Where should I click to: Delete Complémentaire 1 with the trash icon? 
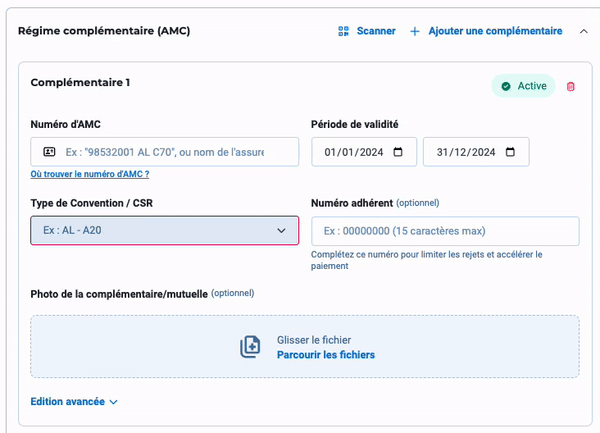571,86
